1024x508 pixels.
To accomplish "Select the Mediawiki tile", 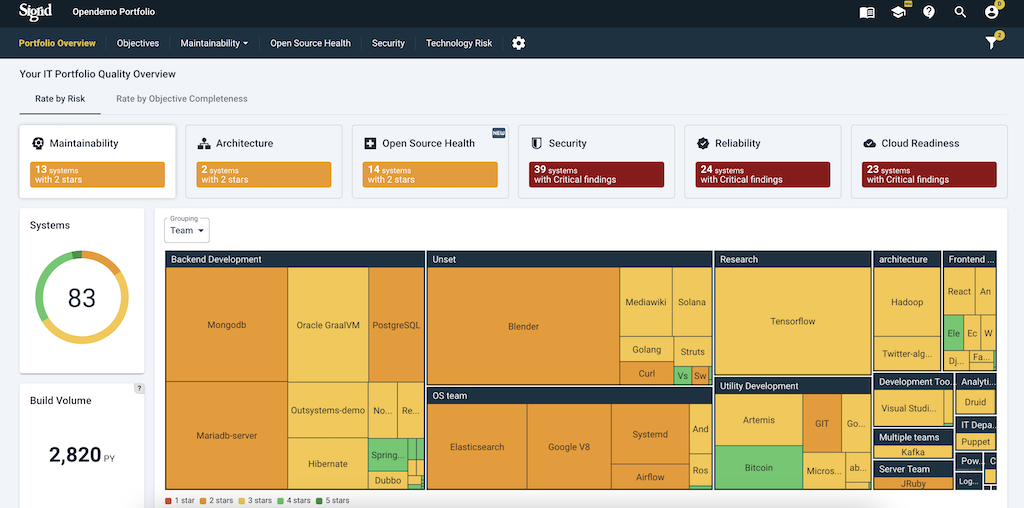I will pyautogui.click(x=646, y=302).
